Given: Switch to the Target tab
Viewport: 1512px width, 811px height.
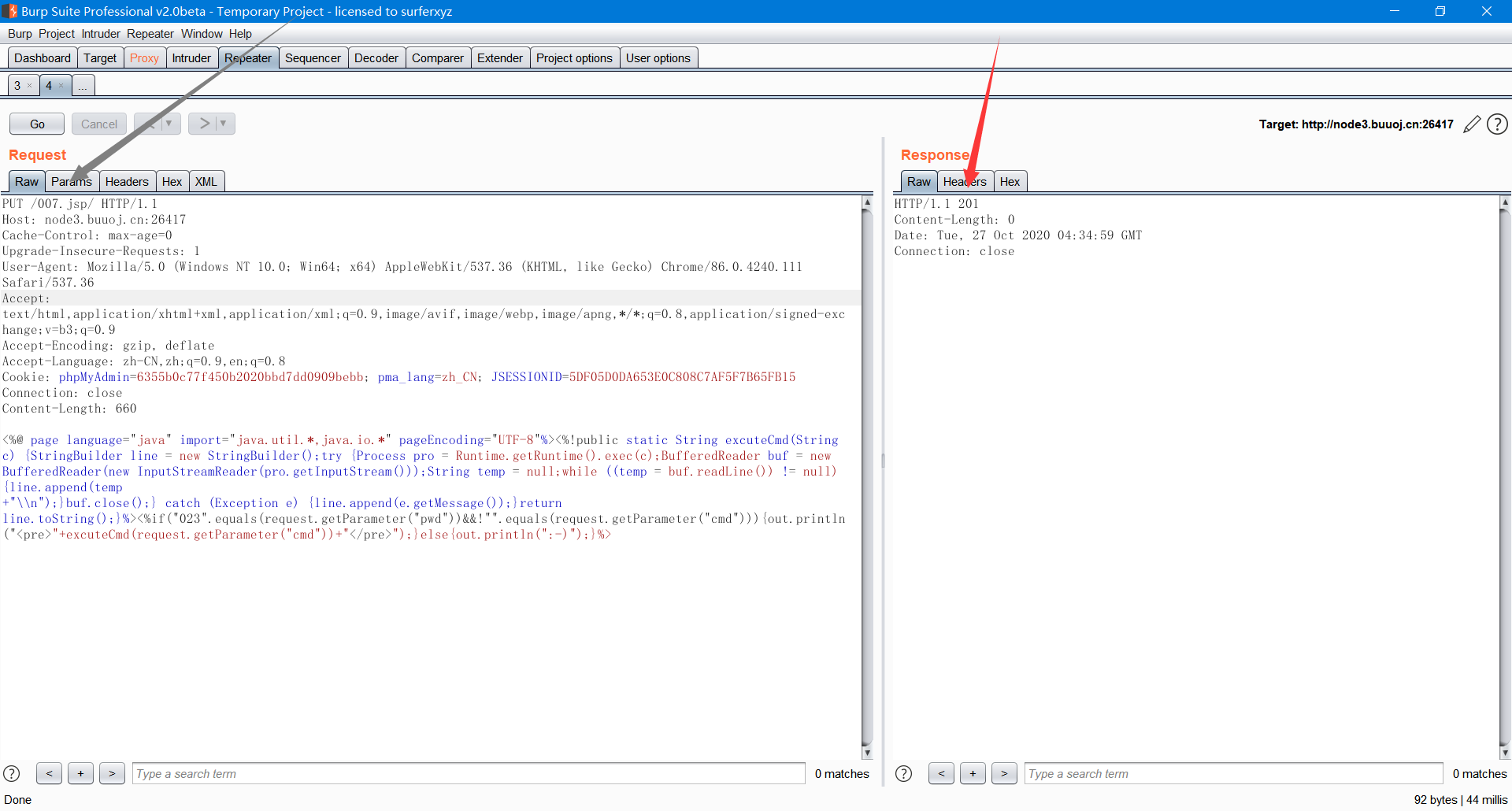Looking at the screenshot, I should point(100,58).
